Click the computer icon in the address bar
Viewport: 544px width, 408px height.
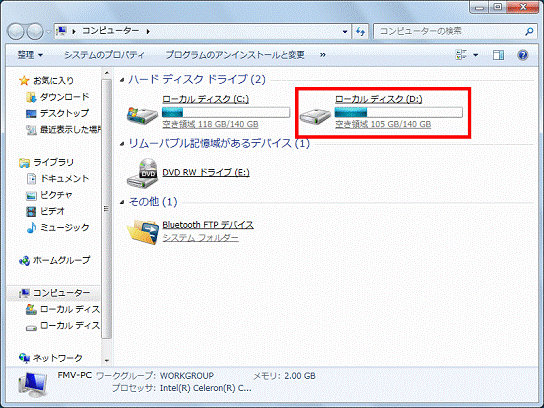(61, 31)
